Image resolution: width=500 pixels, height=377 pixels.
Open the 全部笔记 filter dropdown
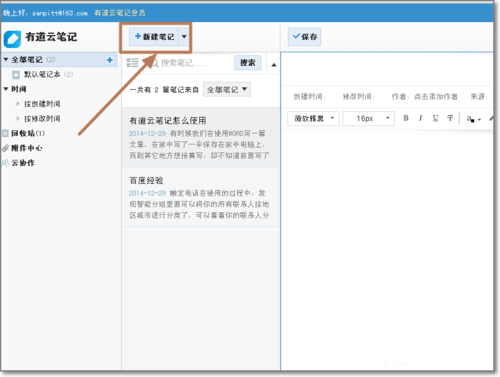click(227, 89)
